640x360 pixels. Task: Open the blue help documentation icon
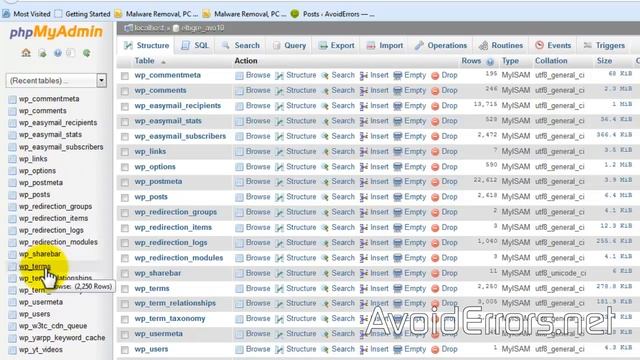pyautogui.click(x=58, y=53)
